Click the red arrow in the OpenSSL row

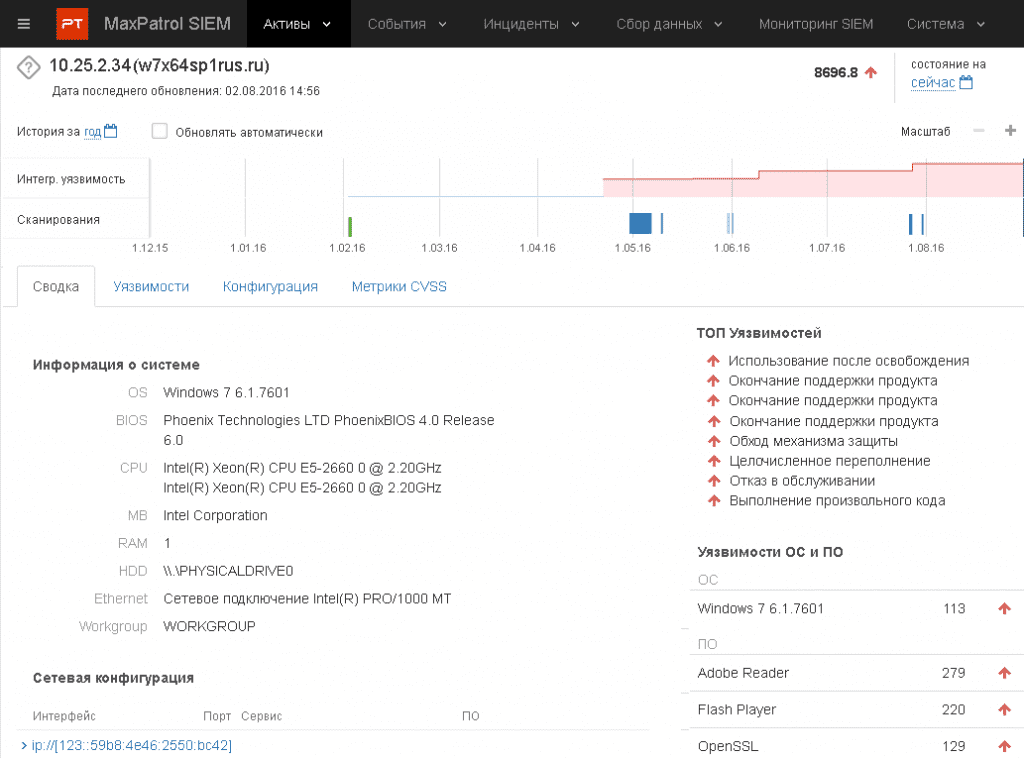click(1004, 746)
